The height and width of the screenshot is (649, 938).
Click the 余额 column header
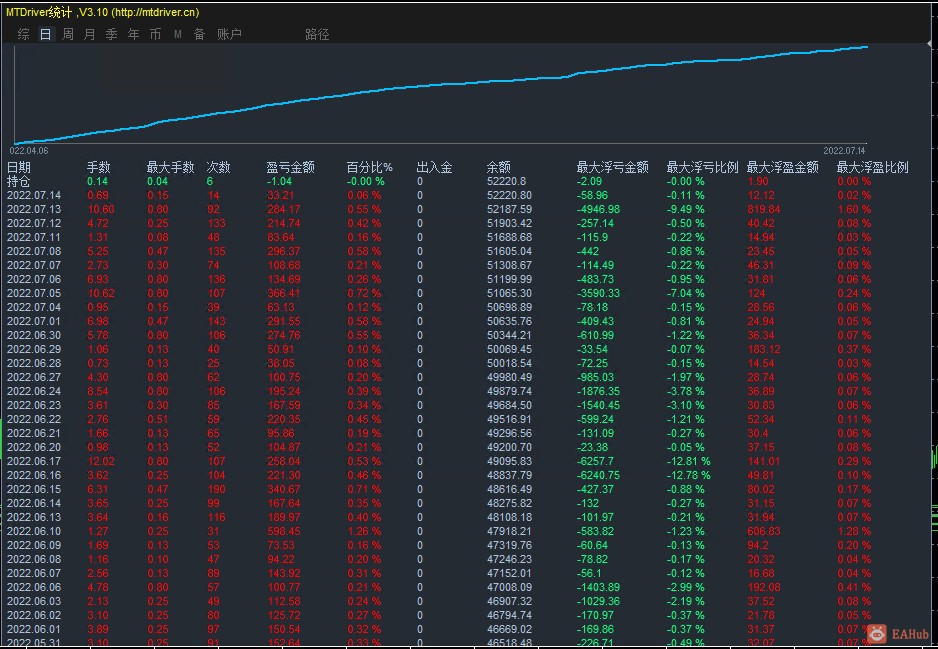coord(498,168)
